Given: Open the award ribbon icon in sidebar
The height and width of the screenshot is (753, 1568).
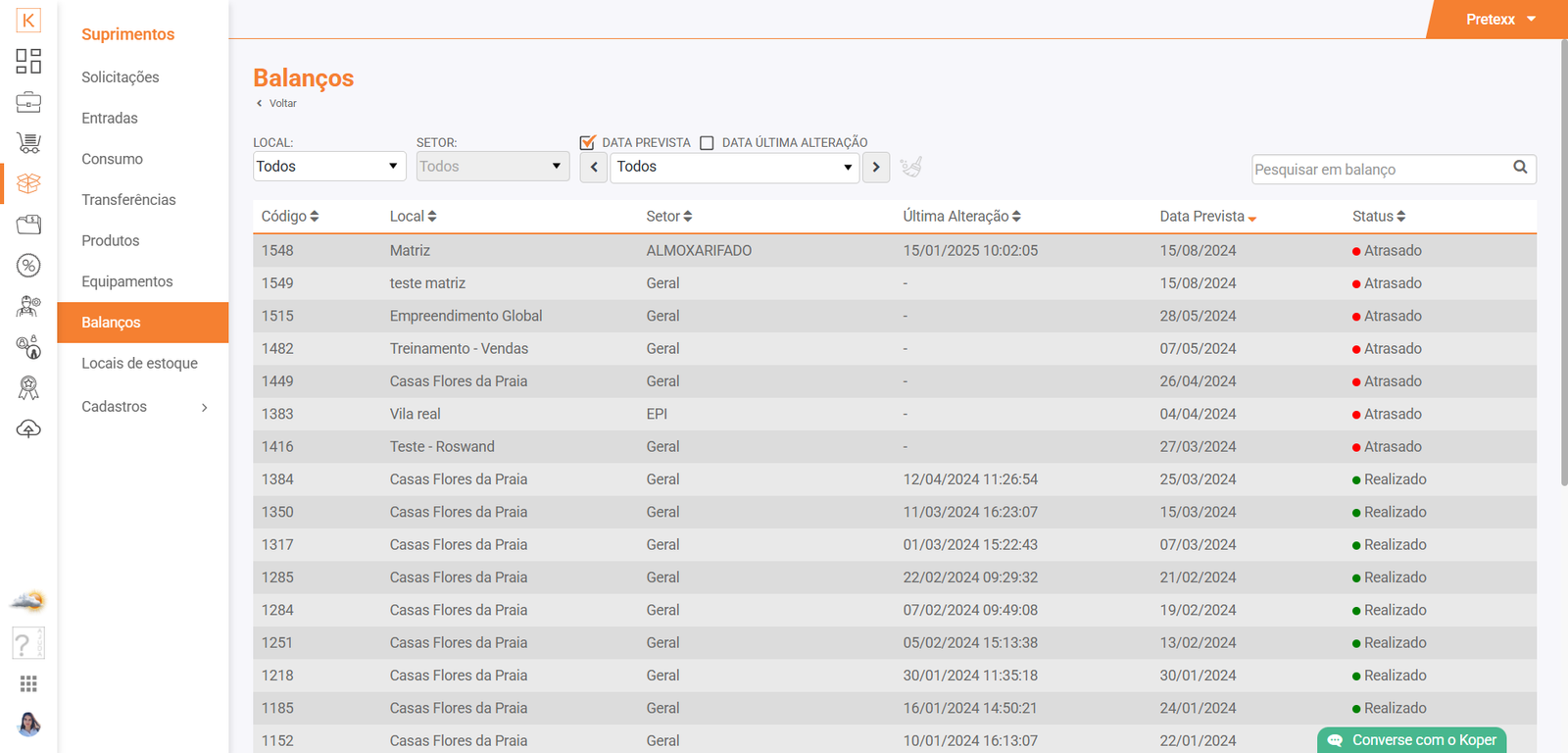Looking at the screenshot, I should [x=28, y=388].
